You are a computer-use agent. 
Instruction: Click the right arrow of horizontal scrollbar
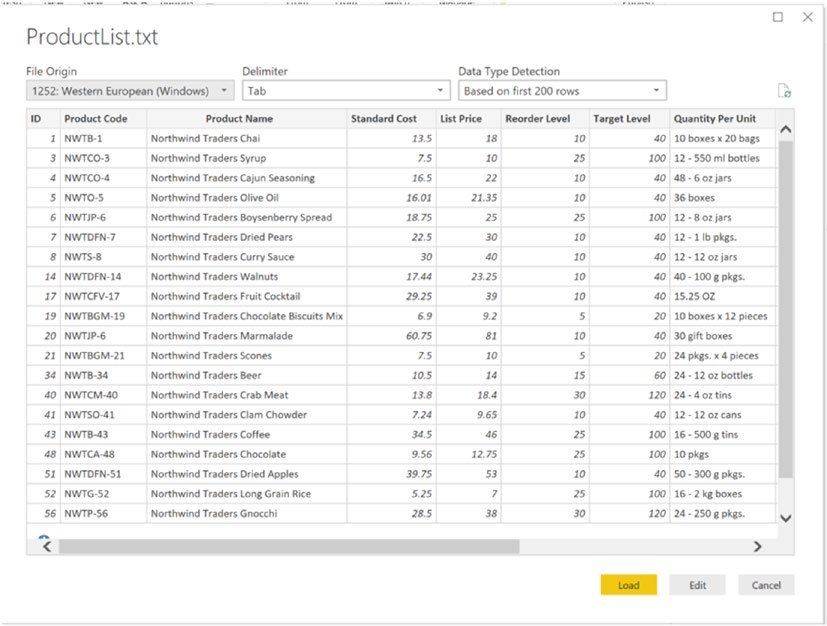point(757,546)
